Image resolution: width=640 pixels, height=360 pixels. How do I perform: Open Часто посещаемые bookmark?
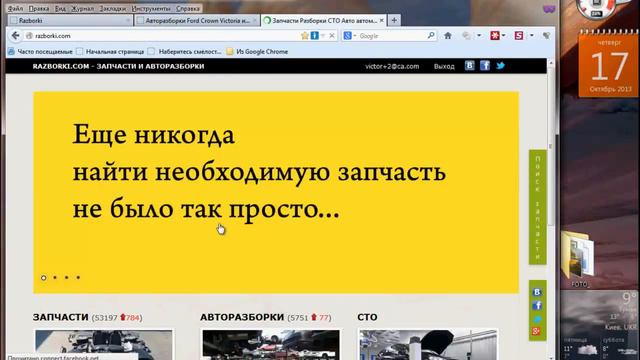click(40, 51)
